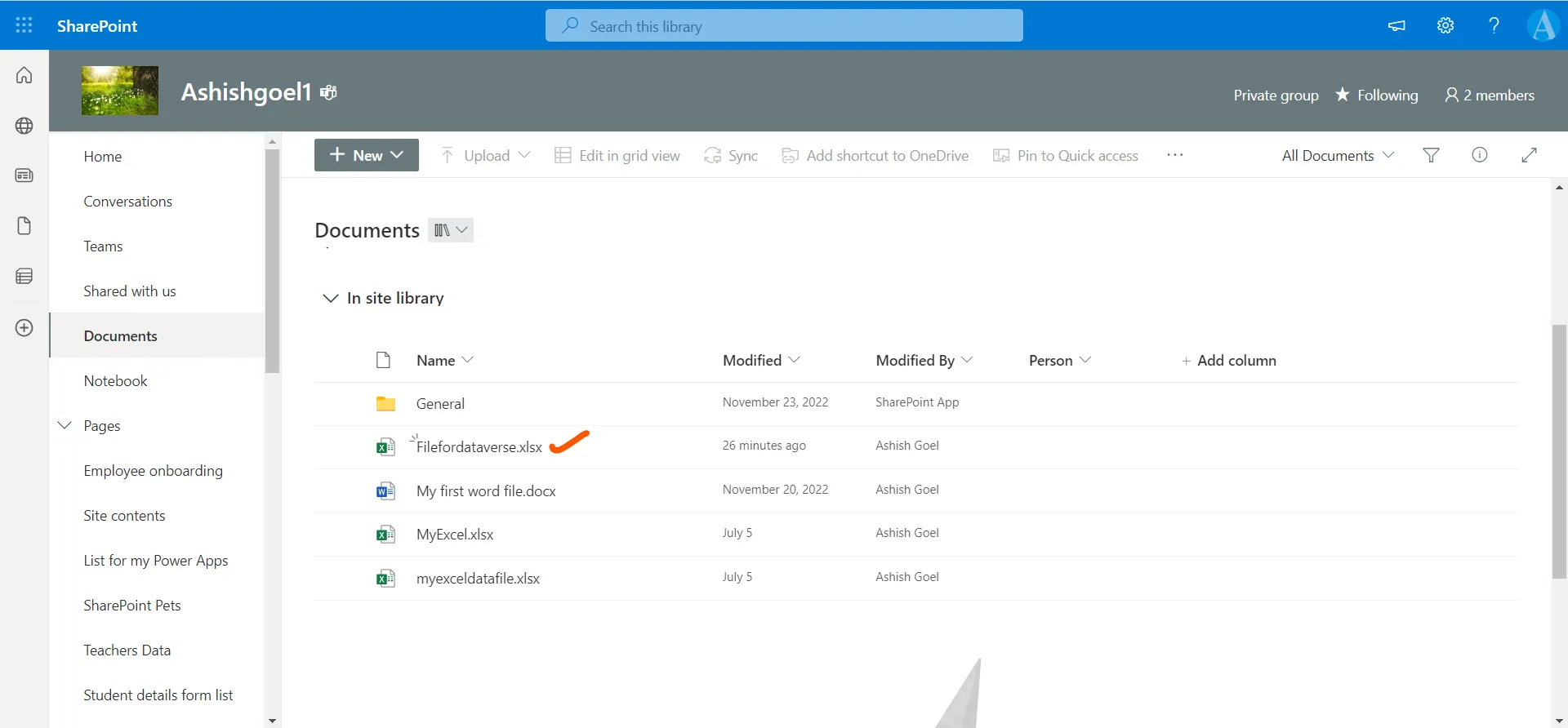Open Employee onboarding page link
This screenshot has height=728, width=1568.
tap(154, 470)
